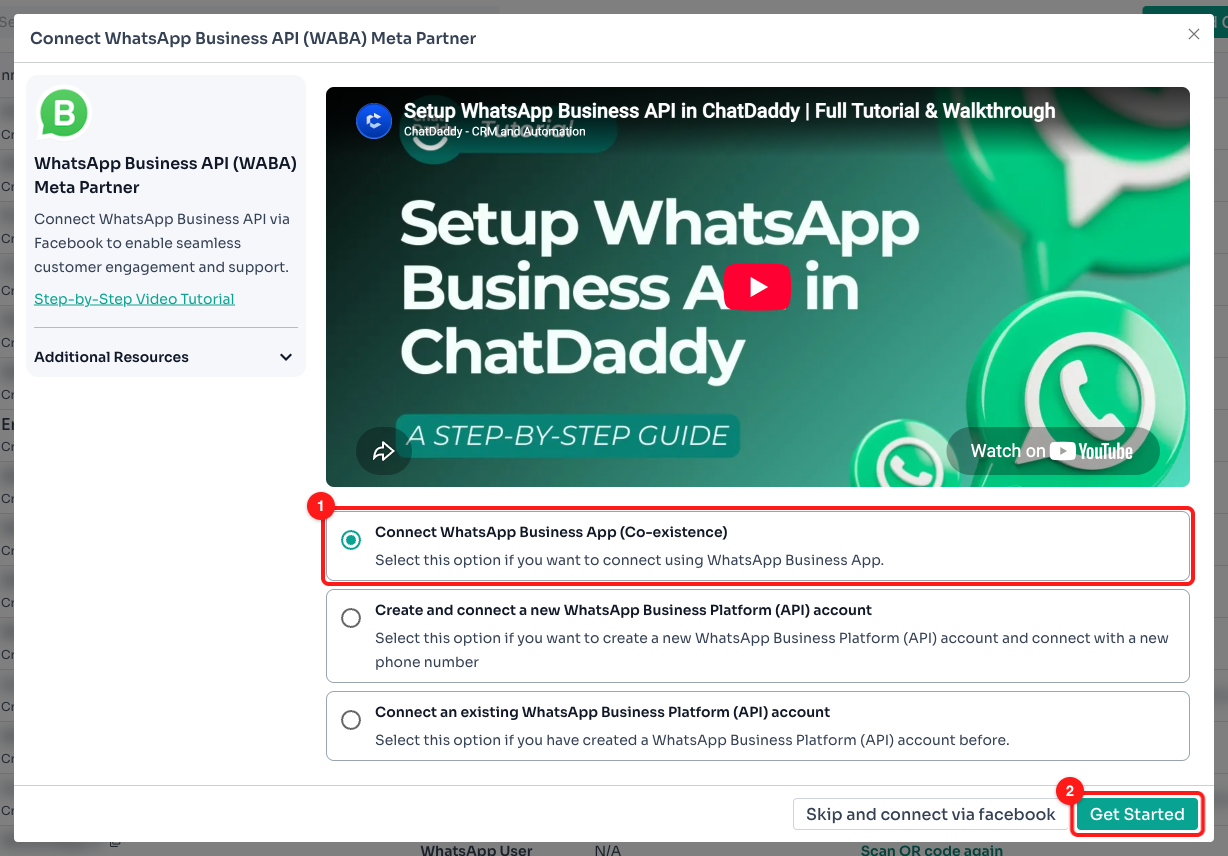Click the Co-existence option title text

pos(551,532)
